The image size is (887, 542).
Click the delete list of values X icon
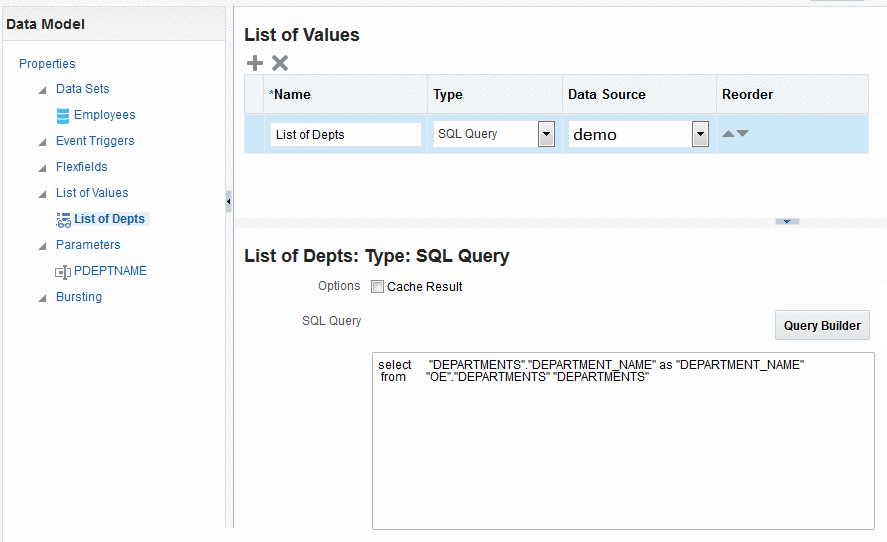tap(280, 63)
